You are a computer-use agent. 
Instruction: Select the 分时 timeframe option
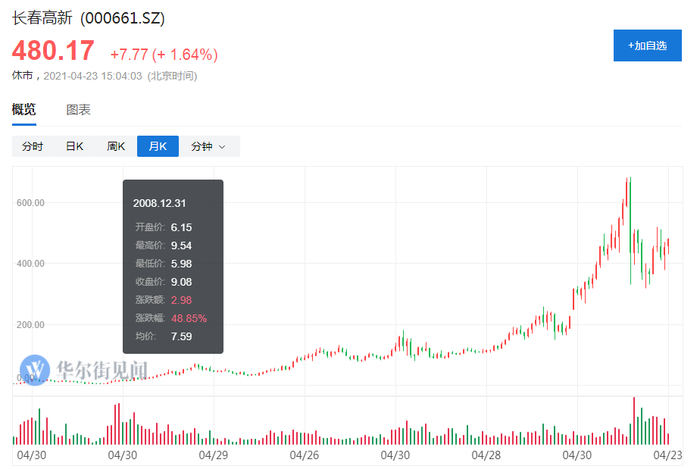pos(32,146)
